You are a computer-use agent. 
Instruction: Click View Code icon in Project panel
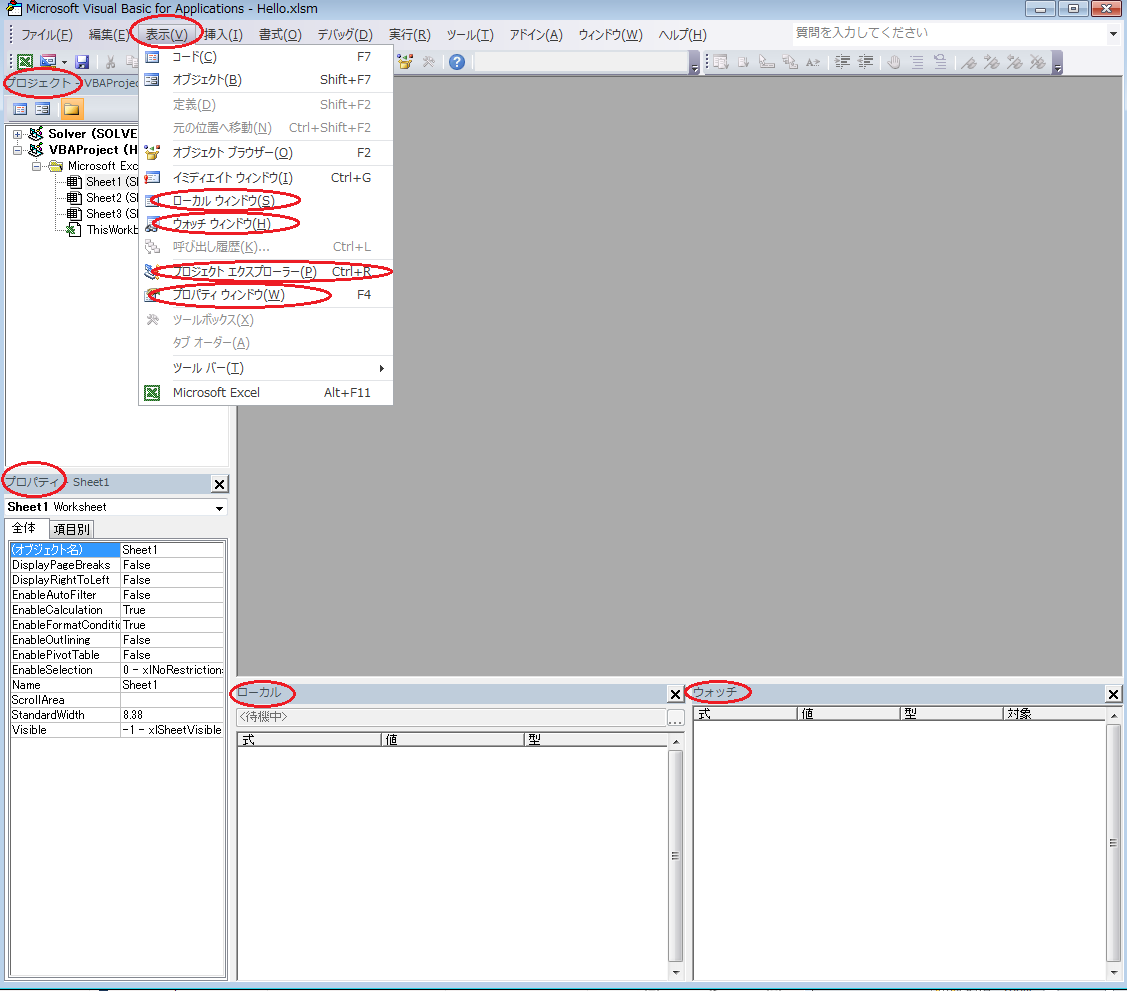[x=20, y=109]
